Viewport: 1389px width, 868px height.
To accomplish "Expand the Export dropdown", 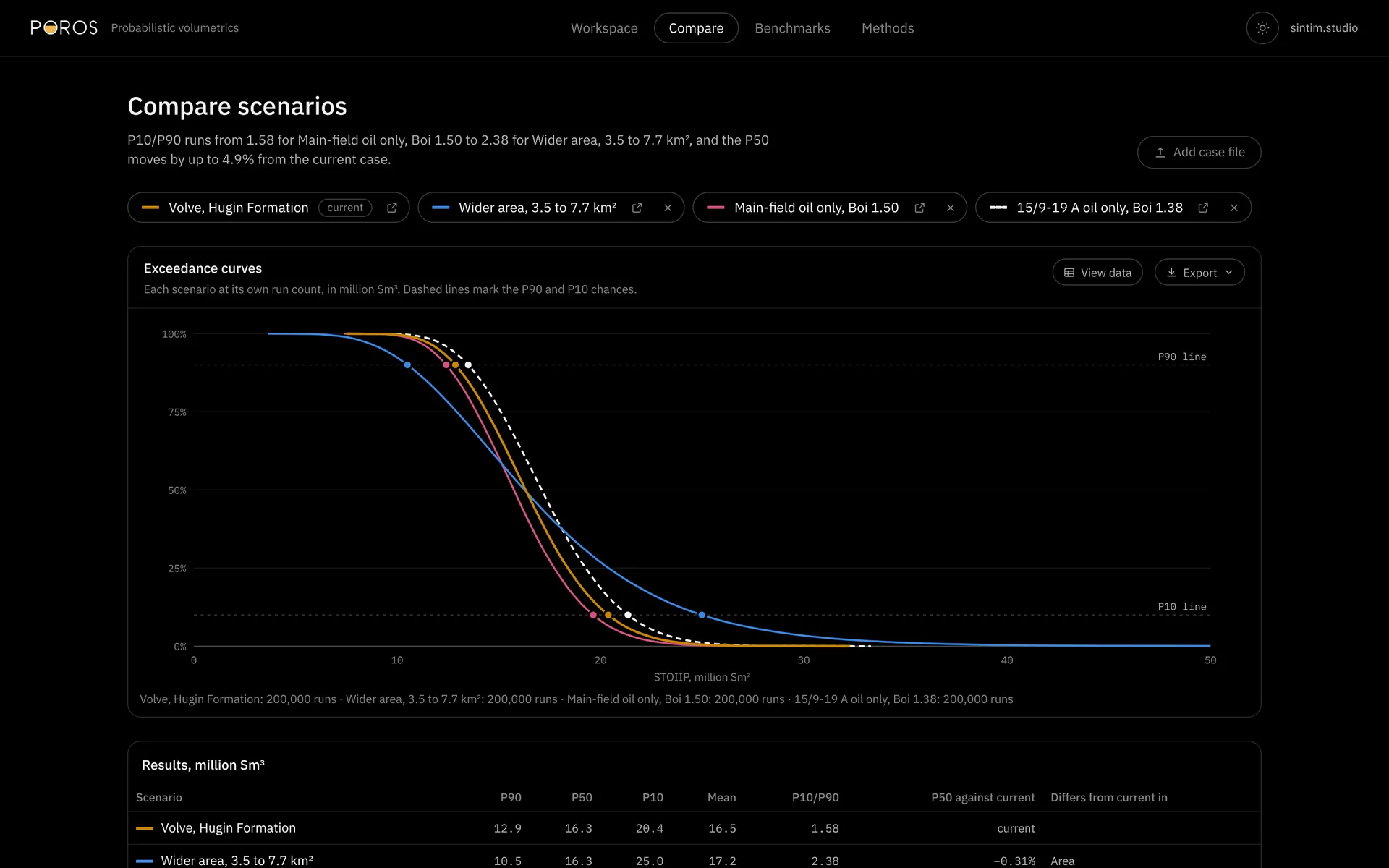I will coord(1199,273).
